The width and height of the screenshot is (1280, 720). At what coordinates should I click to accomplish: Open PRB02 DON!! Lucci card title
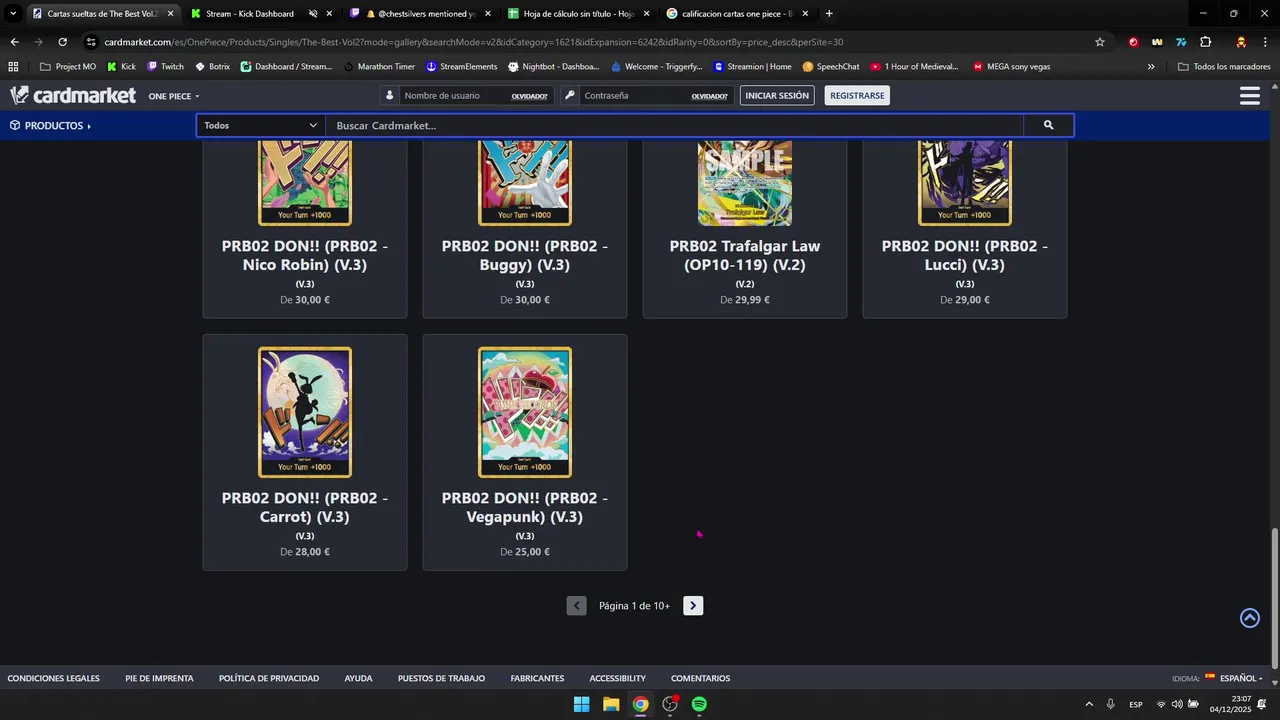(x=965, y=255)
